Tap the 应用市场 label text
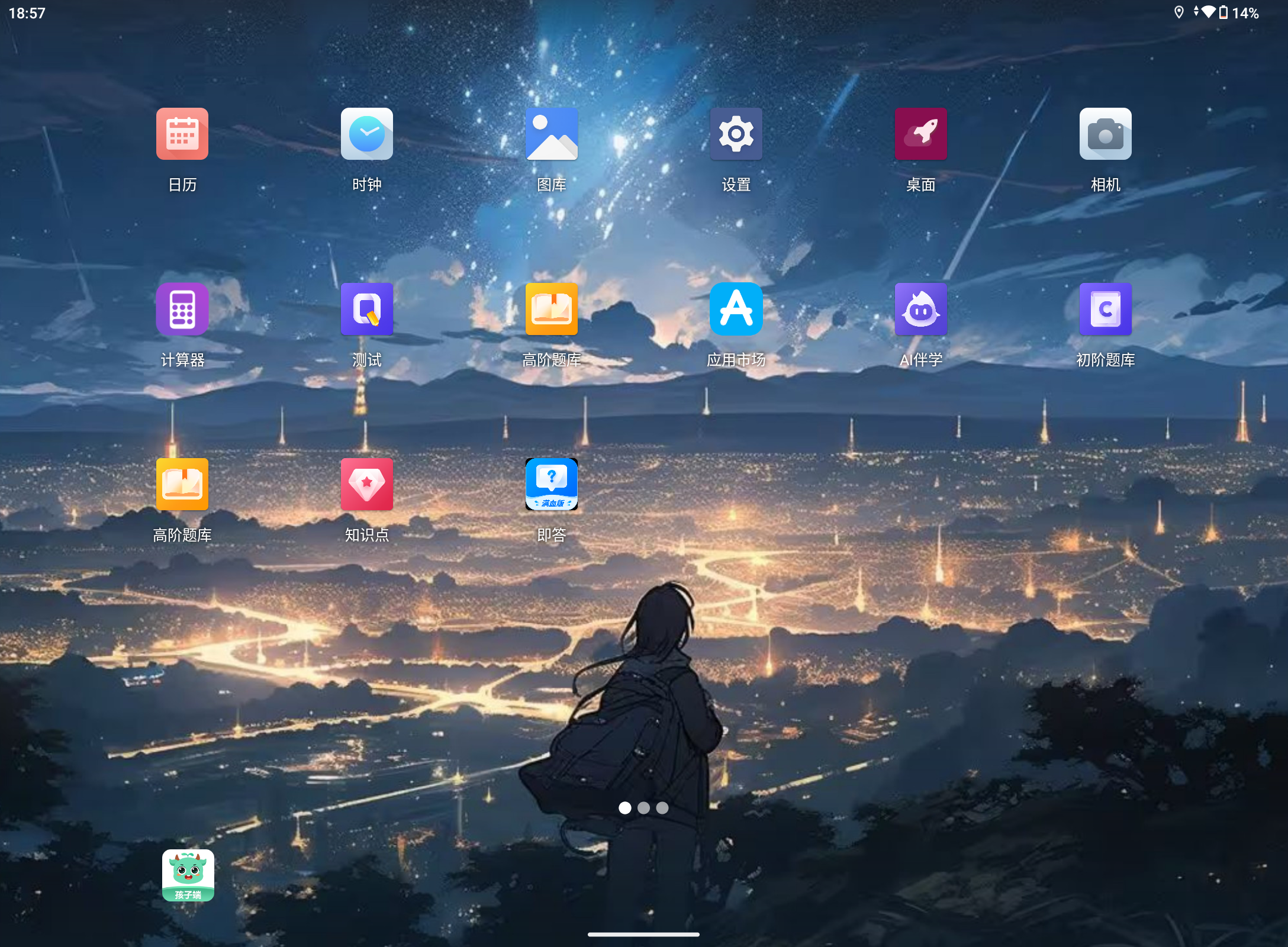The image size is (1288, 947). [x=736, y=360]
